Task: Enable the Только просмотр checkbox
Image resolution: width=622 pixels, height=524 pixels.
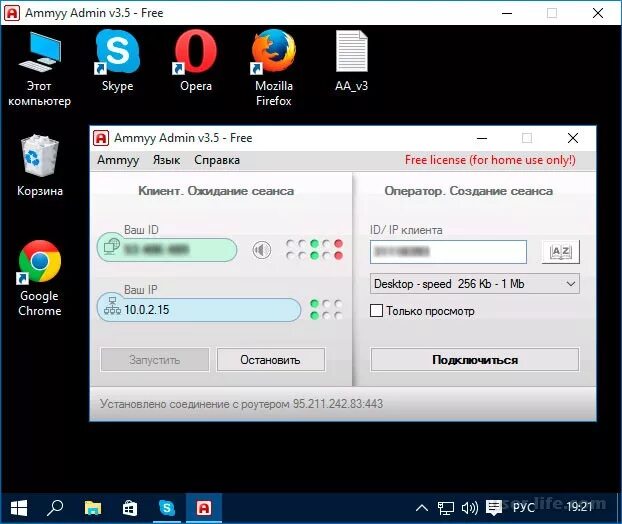Action: (376, 311)
